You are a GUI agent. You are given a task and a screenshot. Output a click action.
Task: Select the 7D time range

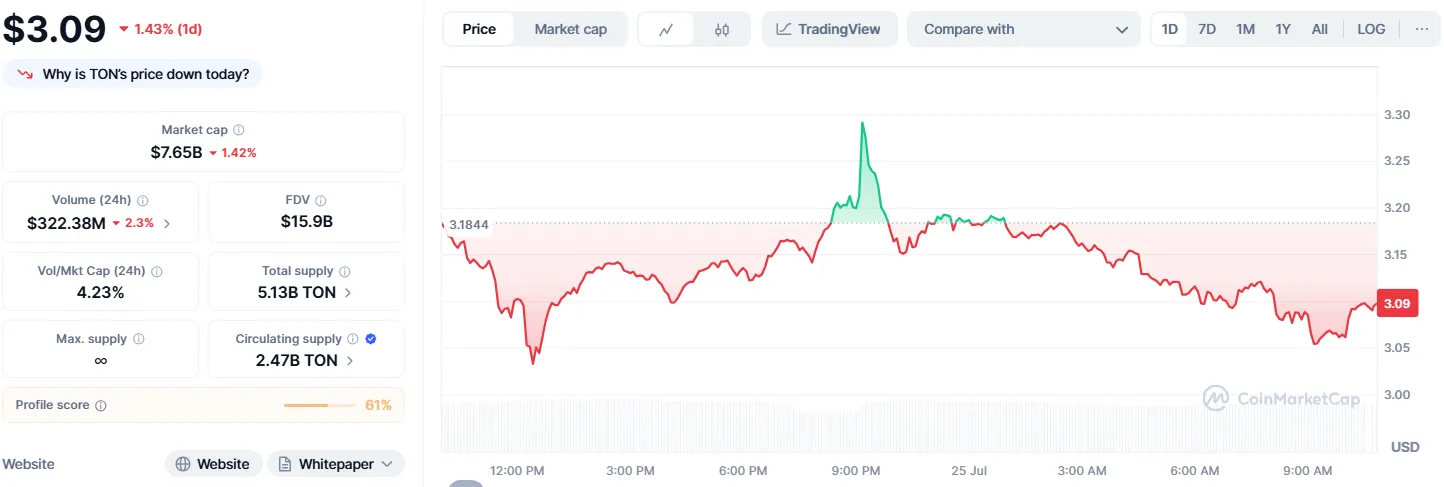pyautogui.click(x=1207, y=29)
